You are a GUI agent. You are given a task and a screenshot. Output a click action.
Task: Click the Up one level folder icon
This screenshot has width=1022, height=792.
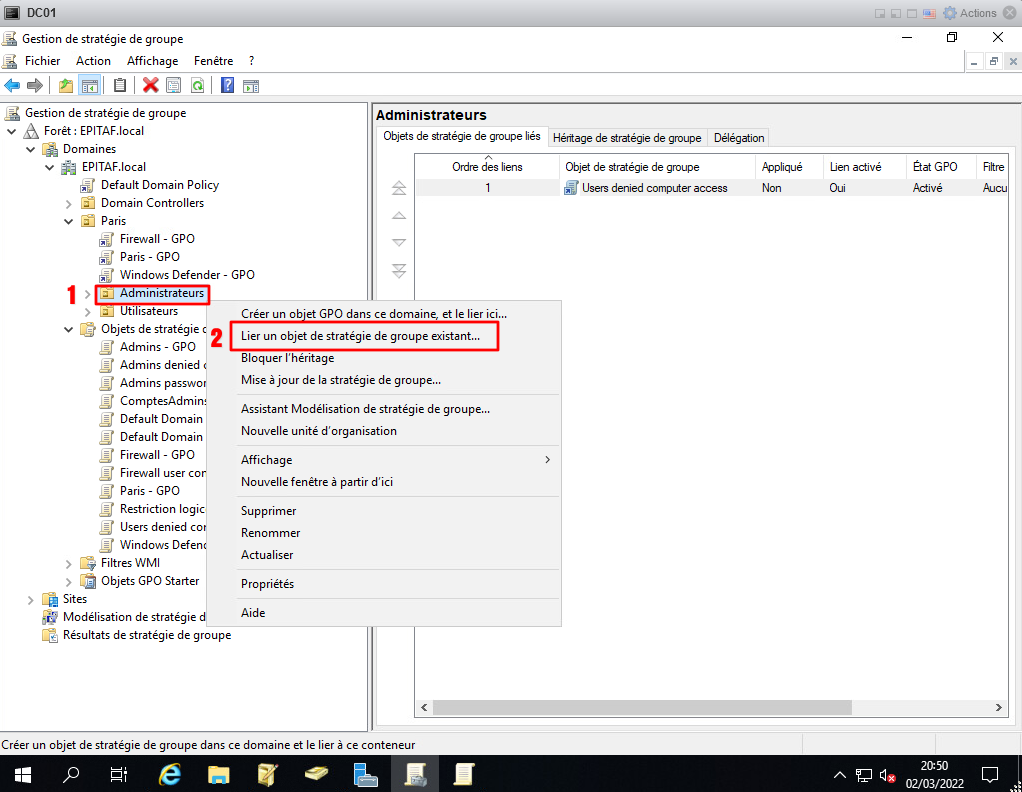(66, 86)
